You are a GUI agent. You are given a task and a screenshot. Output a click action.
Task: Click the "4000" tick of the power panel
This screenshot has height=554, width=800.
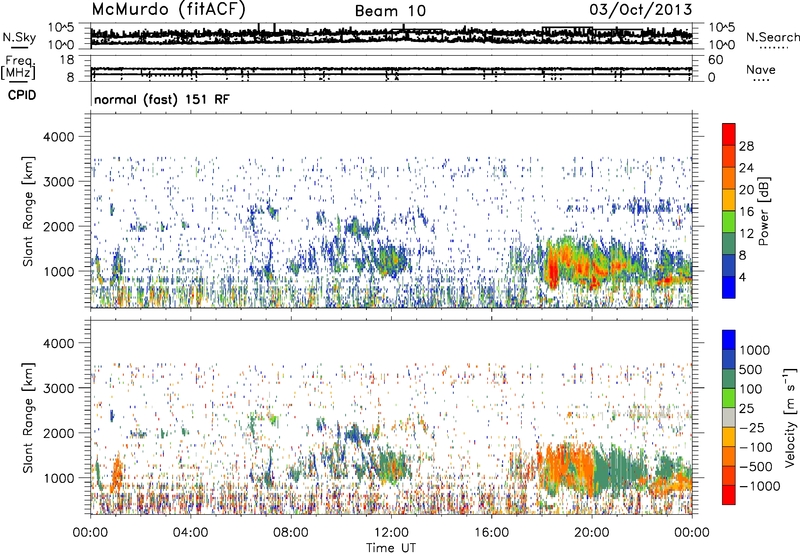coord(59,137)
